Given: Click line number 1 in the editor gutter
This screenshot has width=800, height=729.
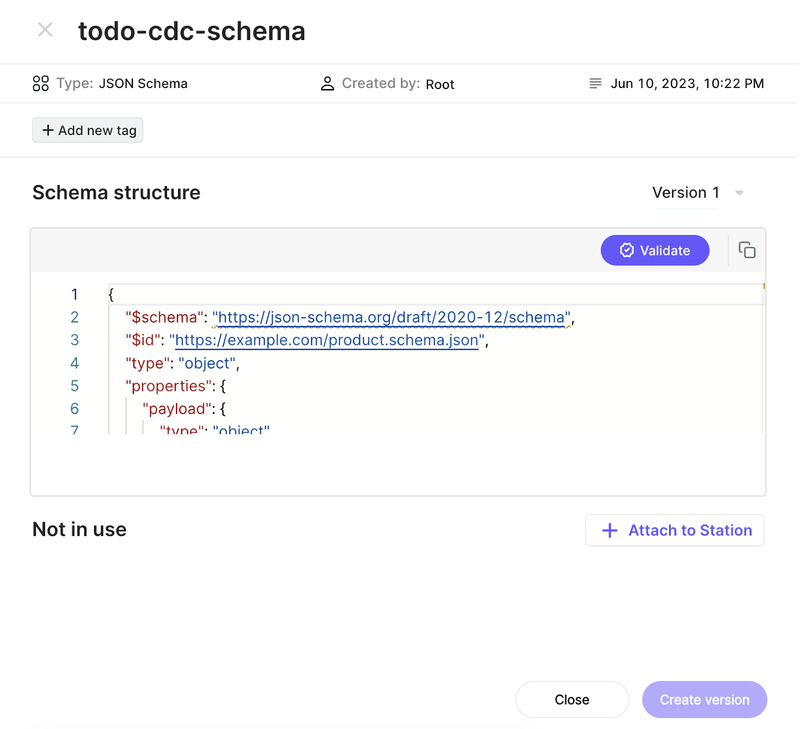Looking at the screenshot, I should point(74,295).
